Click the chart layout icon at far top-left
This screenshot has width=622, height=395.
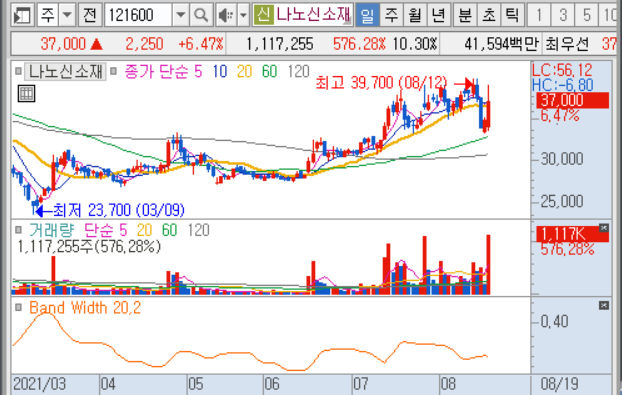(x=22, y=15)
